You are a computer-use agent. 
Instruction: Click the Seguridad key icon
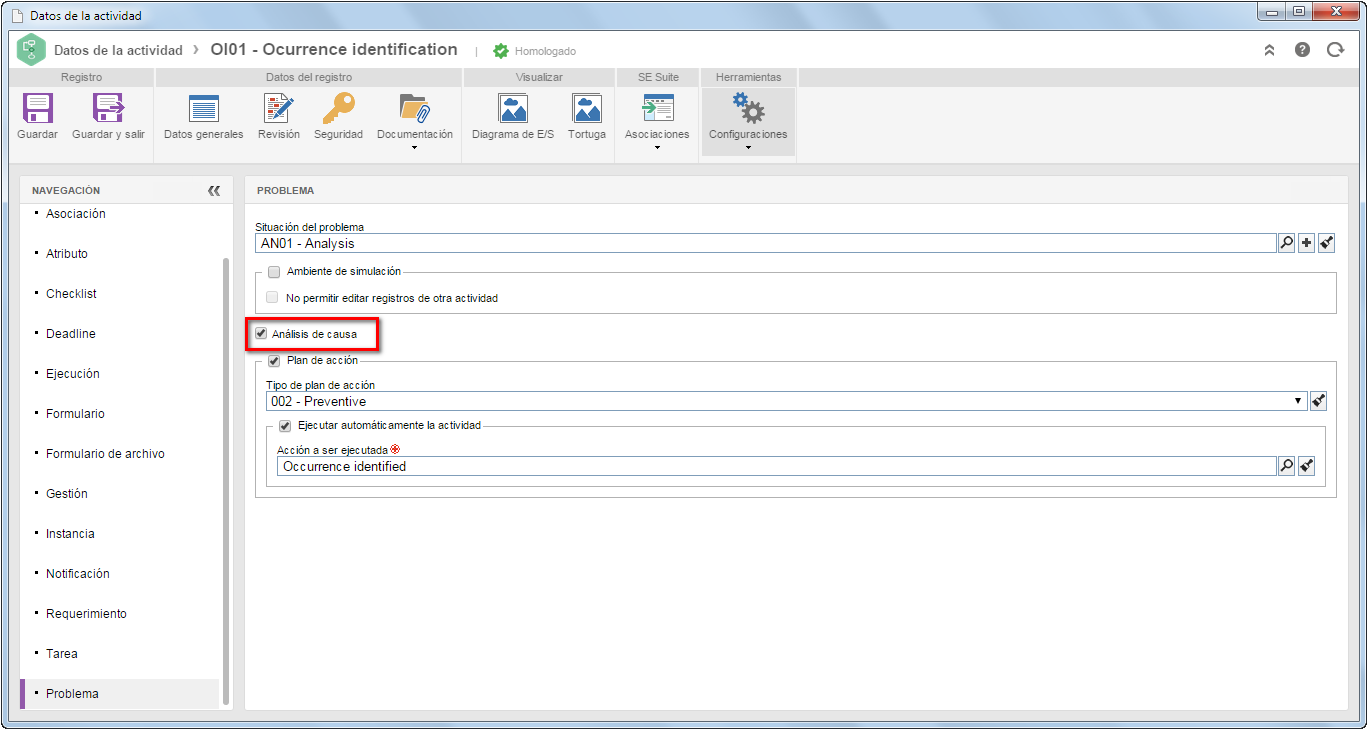[x=338, y=109]
